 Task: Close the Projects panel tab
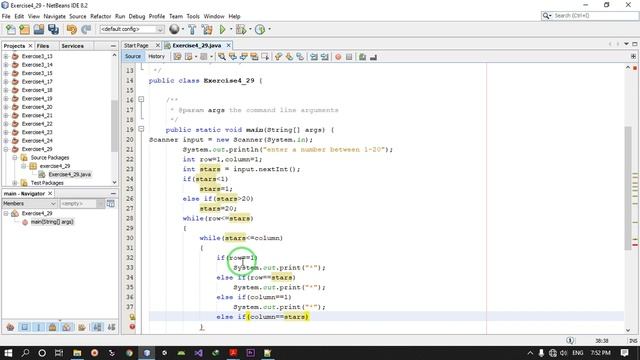tap(30, 46)
